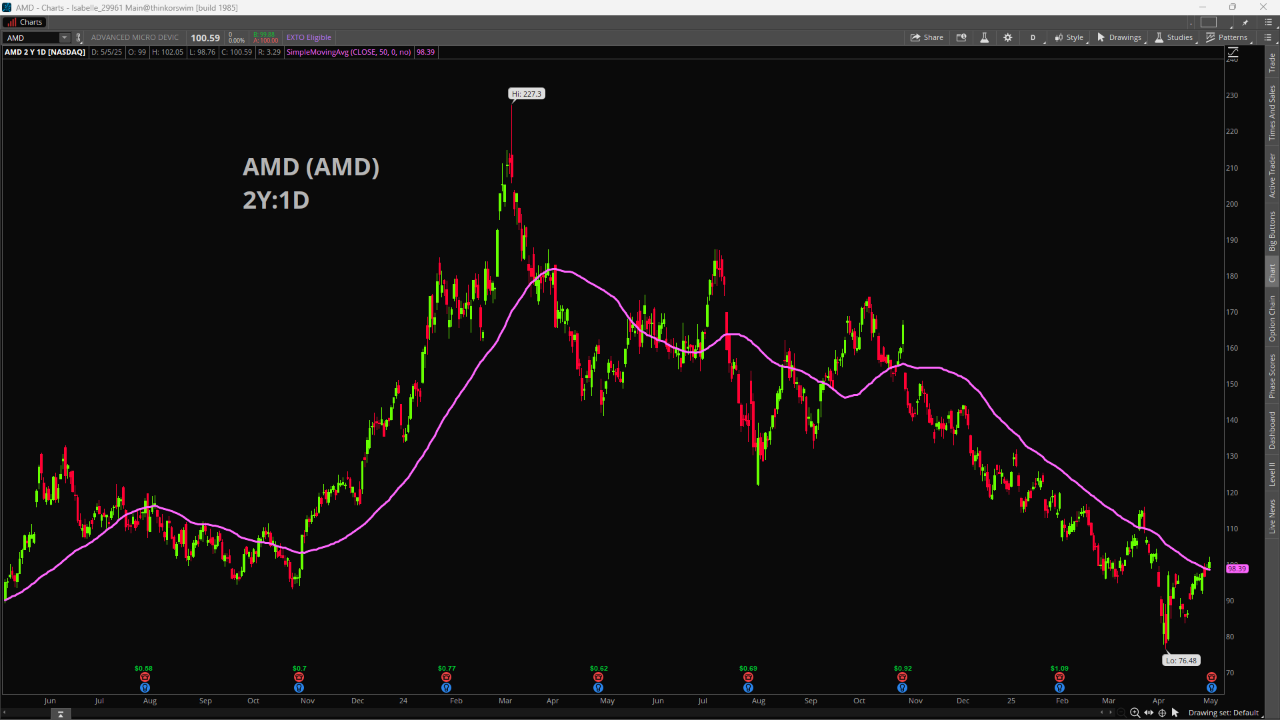Open the Style dropdown menu

tap(1069, 37)
